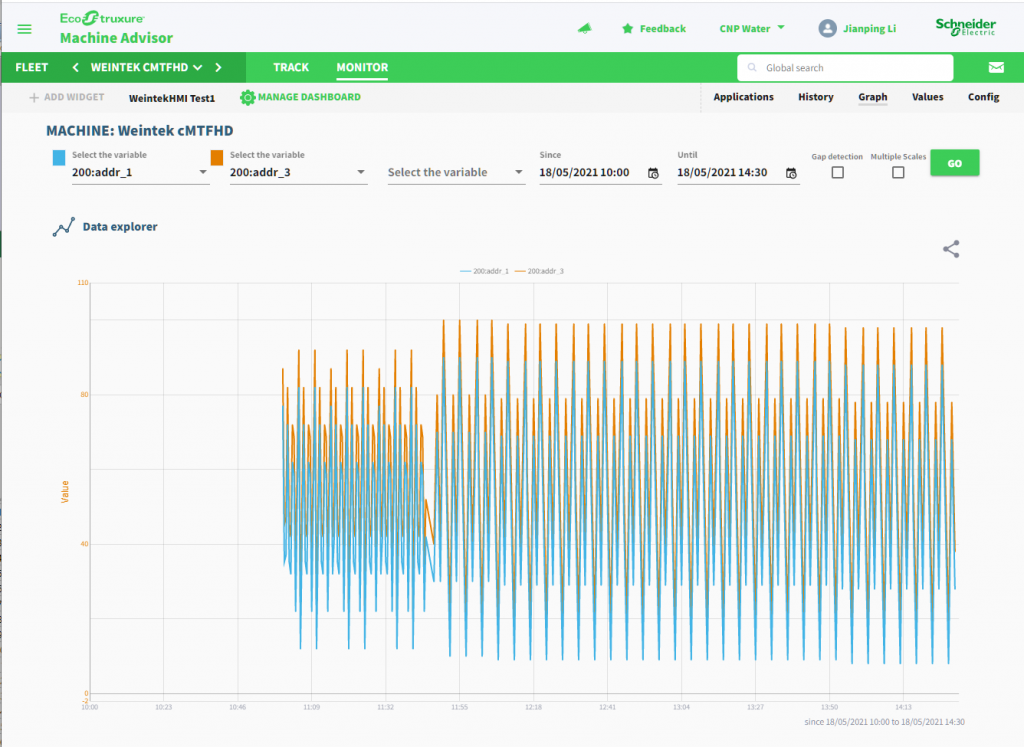This screenshot has height=747, width=1024.
Task: Open the Applications tab
Action: [743, 97]
